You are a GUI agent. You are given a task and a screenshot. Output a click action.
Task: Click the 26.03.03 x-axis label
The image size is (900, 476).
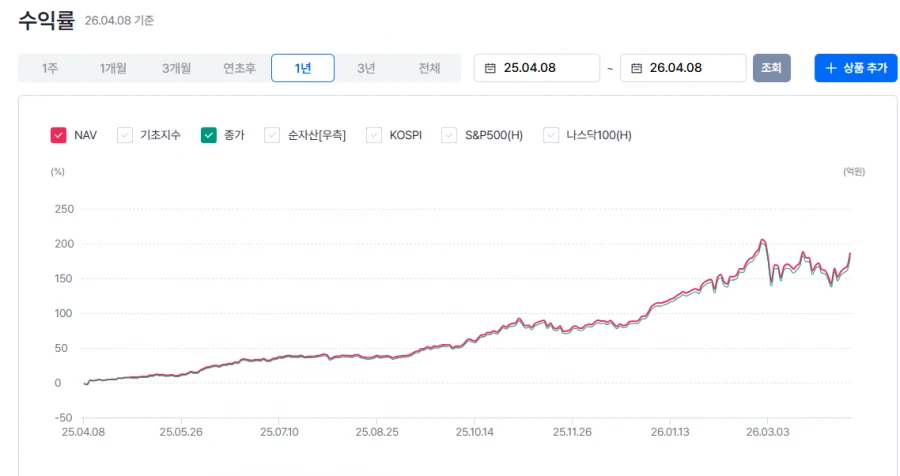767,432
